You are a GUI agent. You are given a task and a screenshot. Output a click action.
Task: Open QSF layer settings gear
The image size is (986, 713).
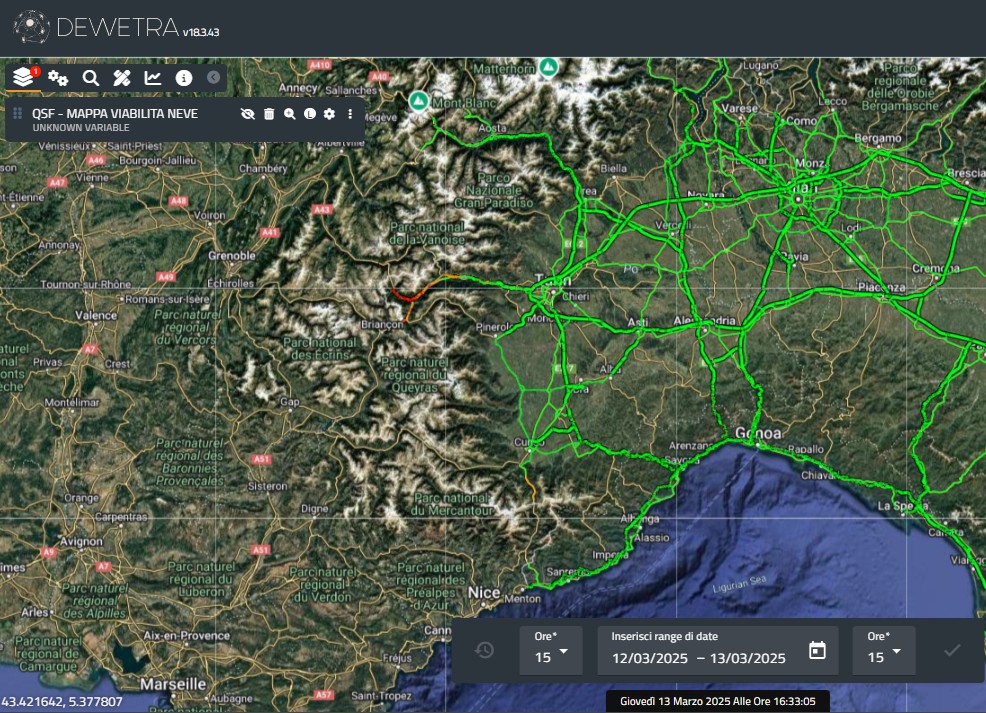coord(329,114)
